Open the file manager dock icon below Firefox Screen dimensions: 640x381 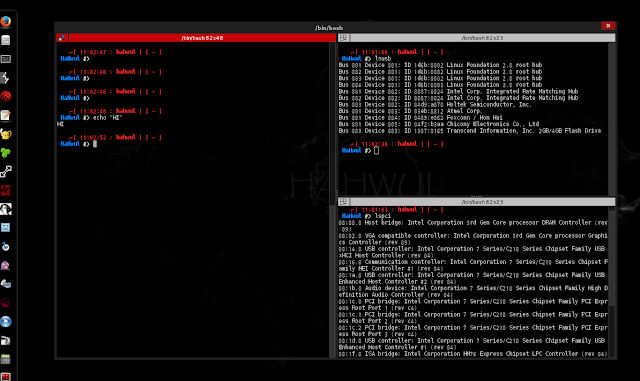pos(5,40)
